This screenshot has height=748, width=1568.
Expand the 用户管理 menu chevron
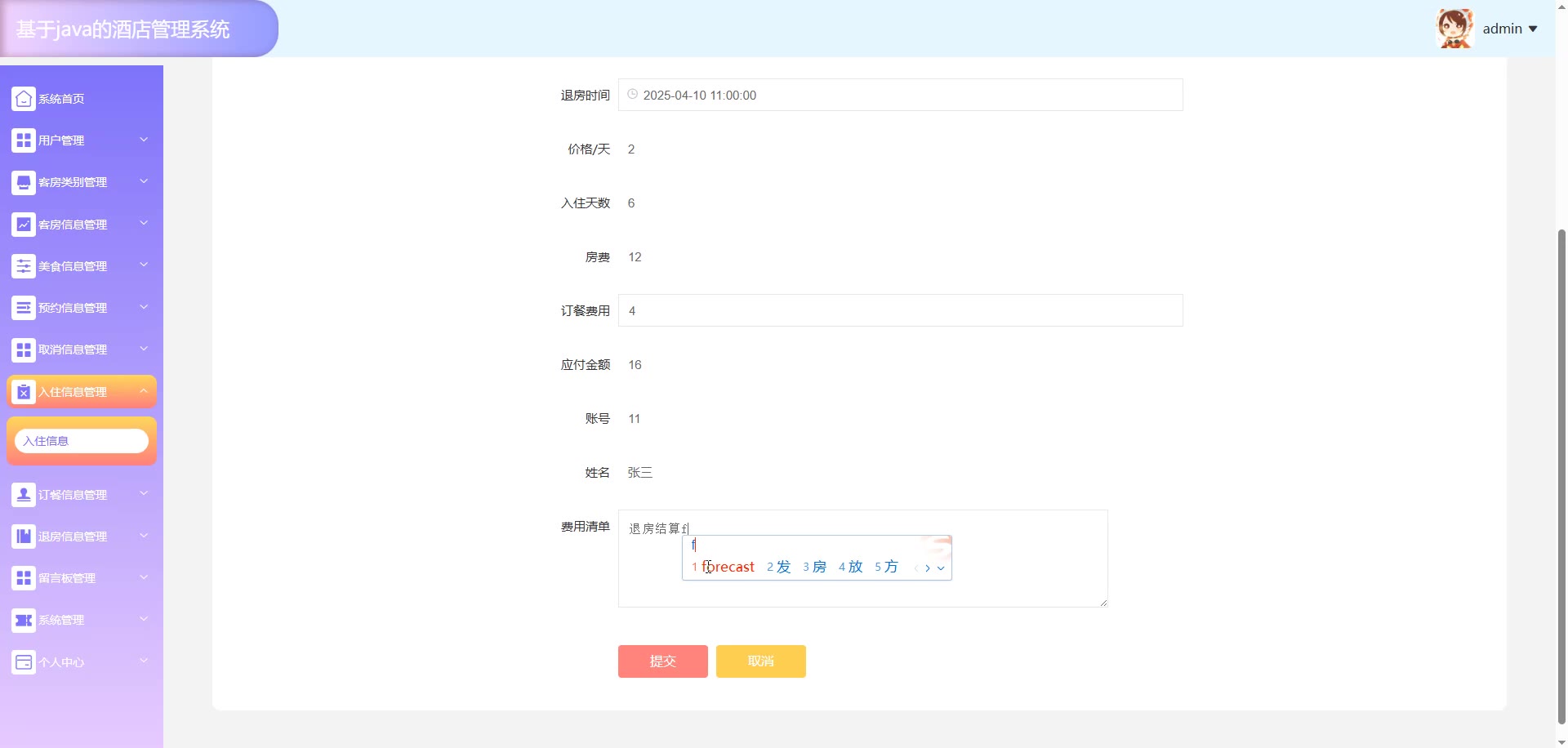pos(144,140)
